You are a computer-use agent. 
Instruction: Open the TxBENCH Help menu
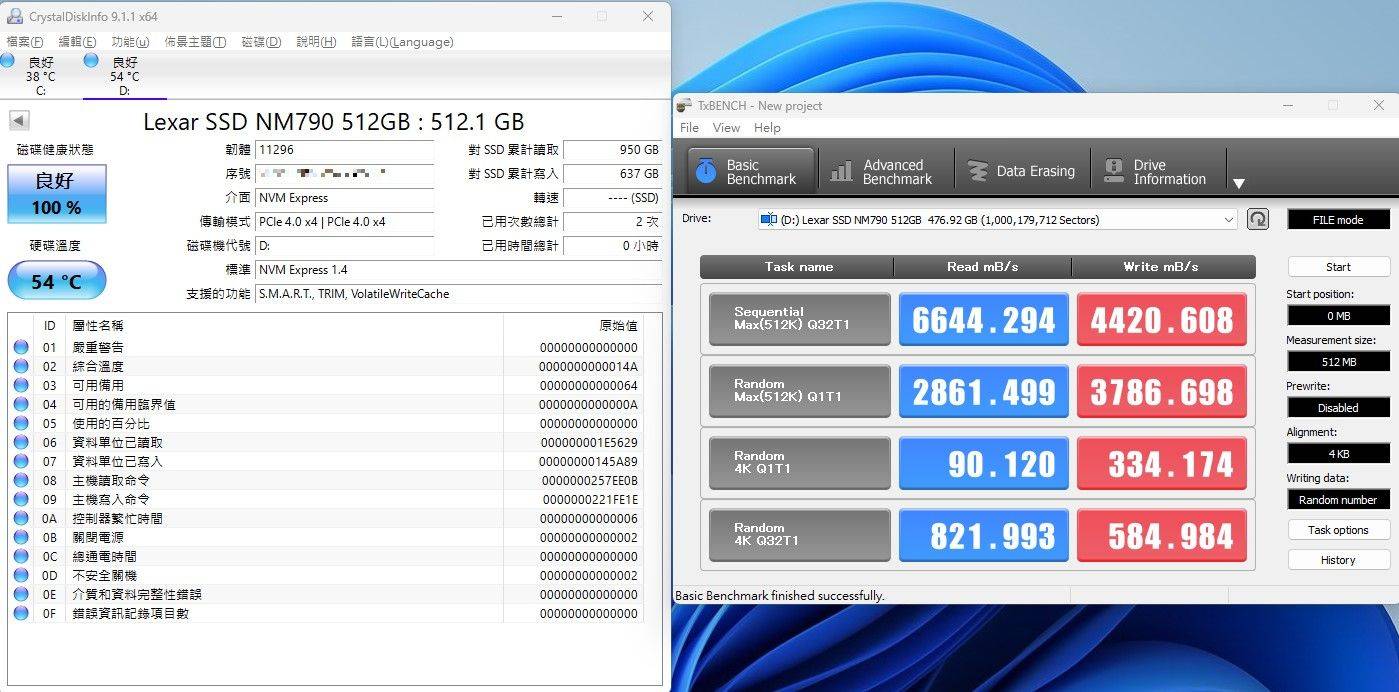coord(767,128)
